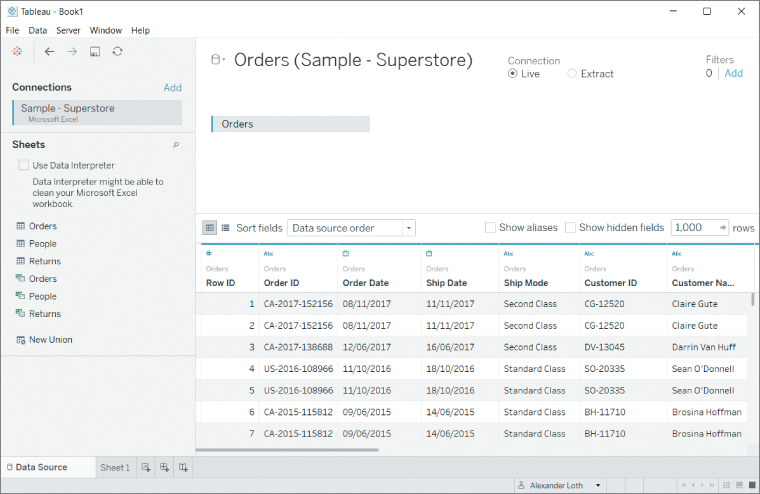This screenshot has width=760, height=494.
Task: Open the Data menu
Action: (38, 31)
